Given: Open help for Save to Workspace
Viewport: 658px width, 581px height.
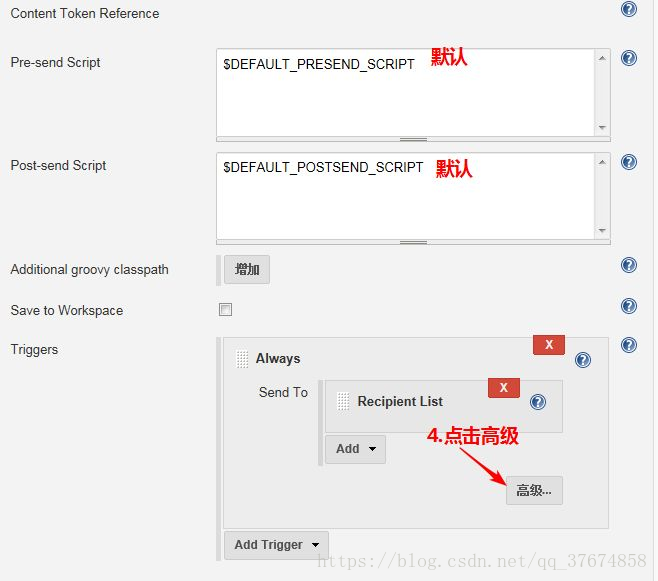Looking at the screenshot, I should click(x=629, y=306).
